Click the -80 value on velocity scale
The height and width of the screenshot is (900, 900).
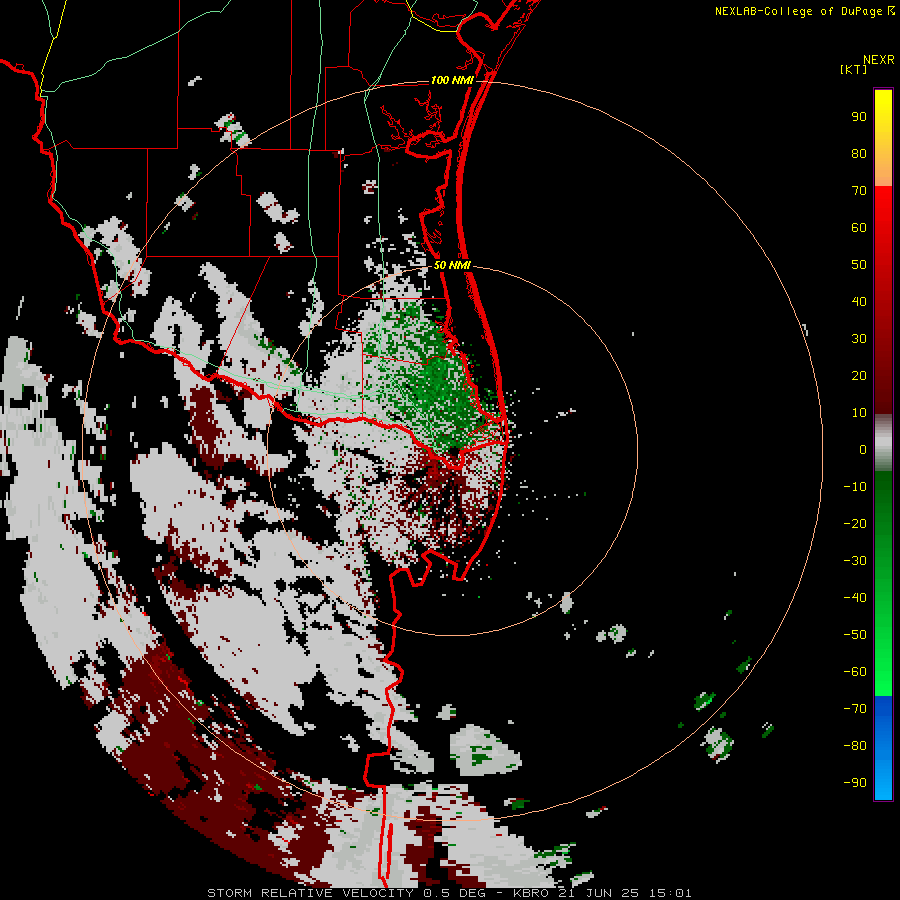[x=855, y=746]
